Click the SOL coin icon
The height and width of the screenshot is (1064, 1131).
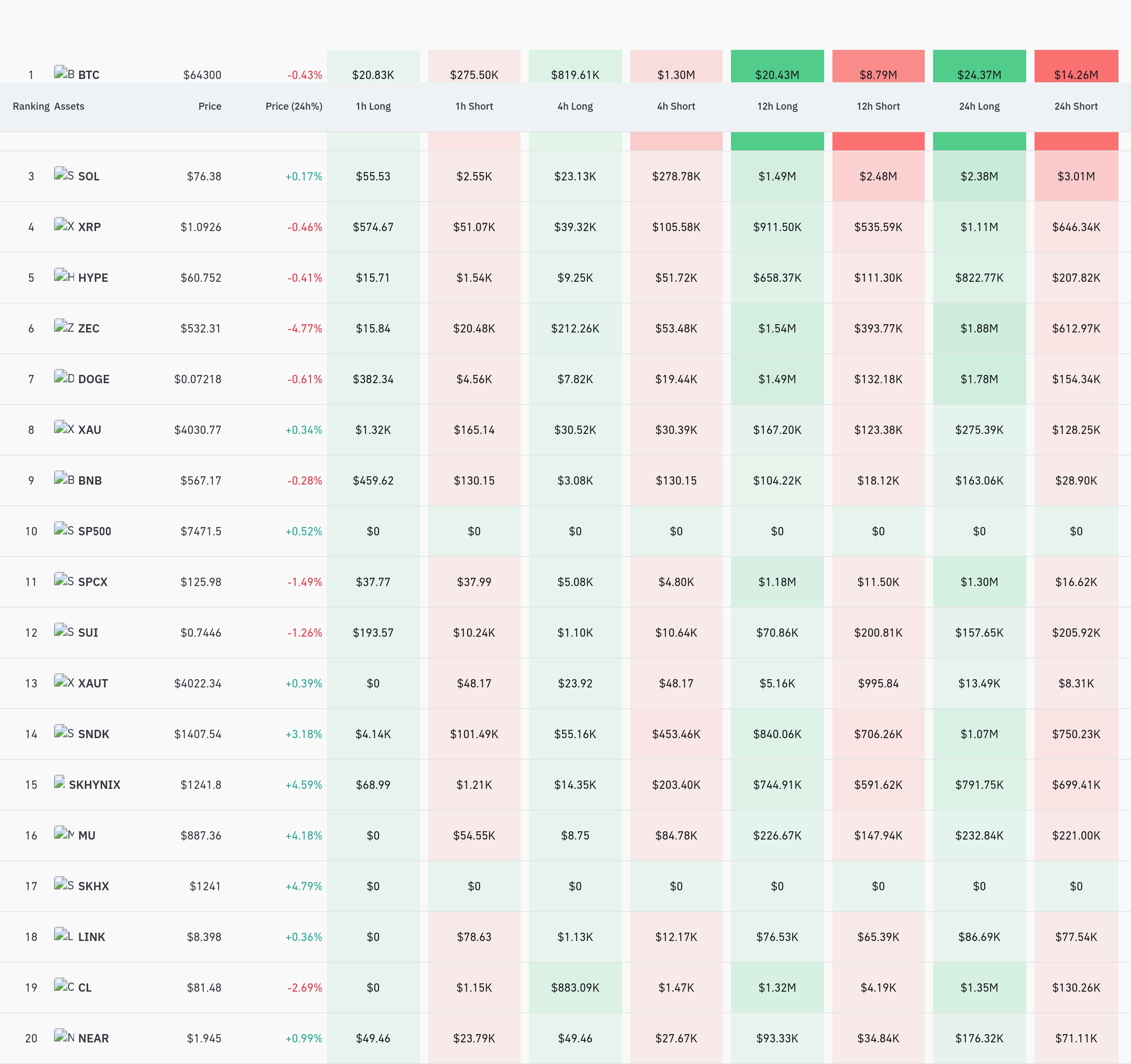click(64, 174)
